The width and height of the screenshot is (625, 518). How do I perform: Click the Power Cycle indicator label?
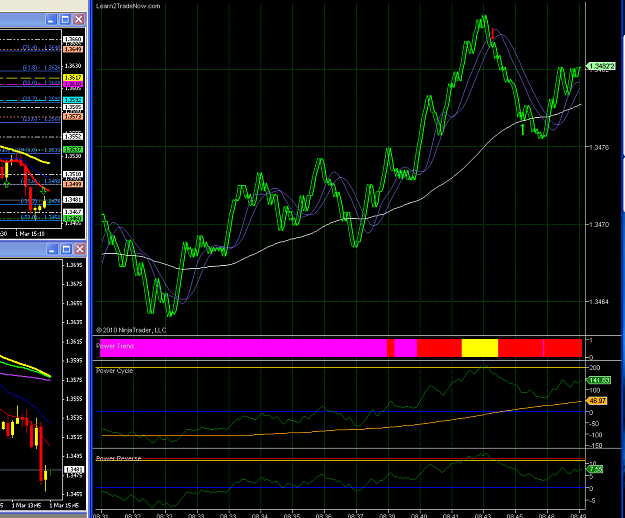tap(114, 371)
